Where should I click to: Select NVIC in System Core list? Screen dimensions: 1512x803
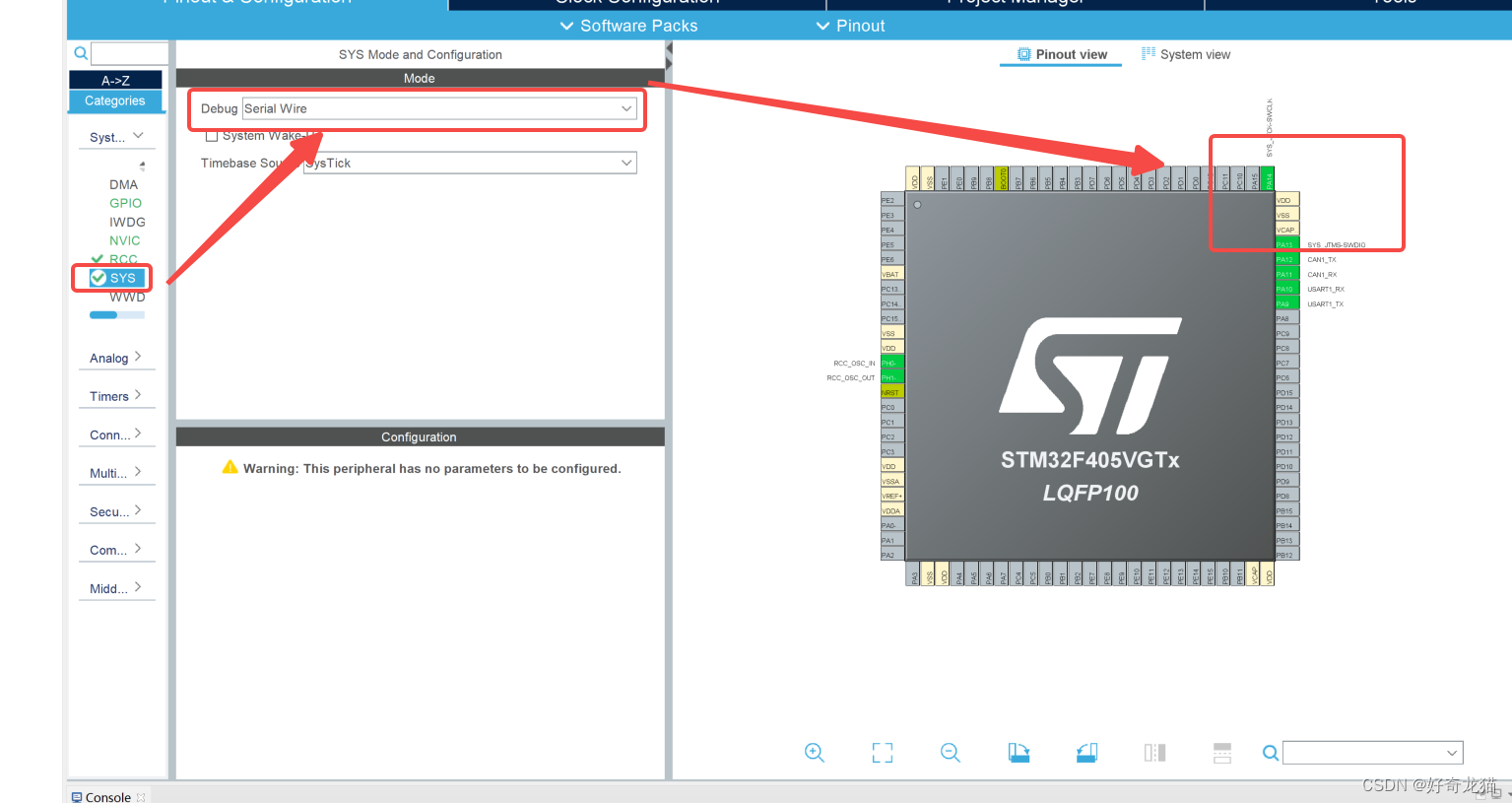click(x=125, y=240)
